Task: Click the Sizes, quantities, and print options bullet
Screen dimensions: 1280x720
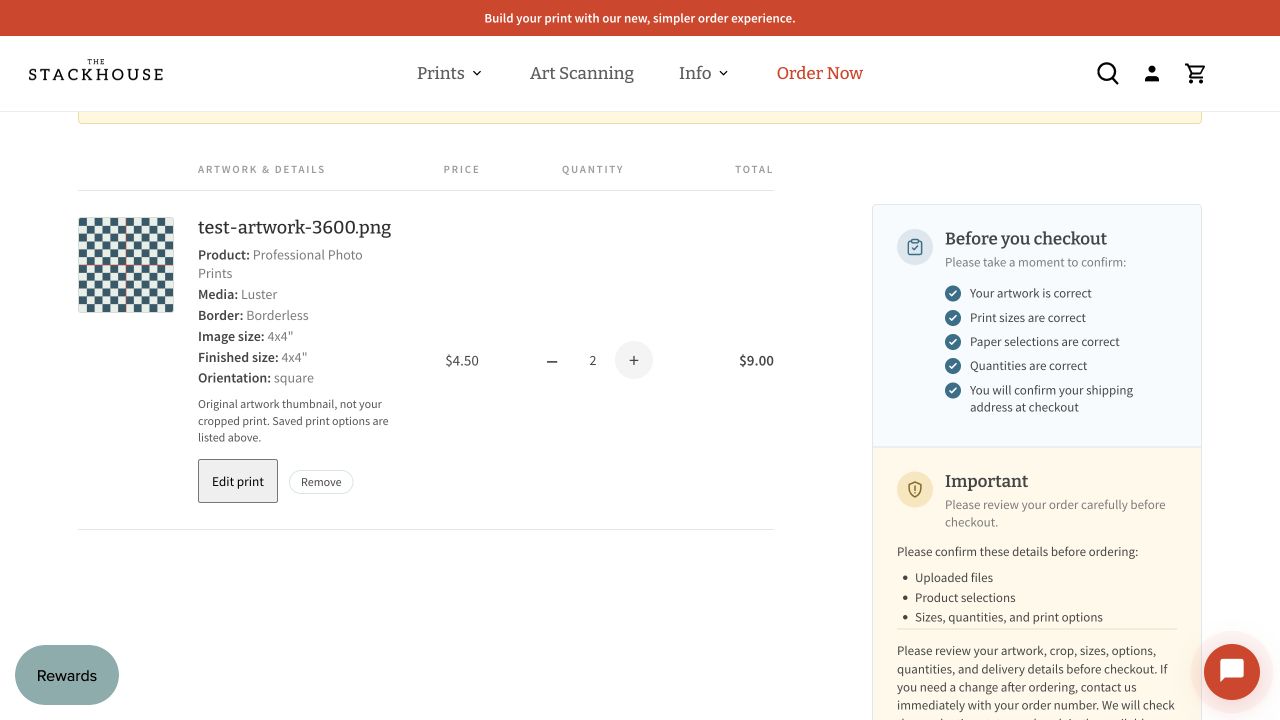Action: click(x=1009, y=617)
